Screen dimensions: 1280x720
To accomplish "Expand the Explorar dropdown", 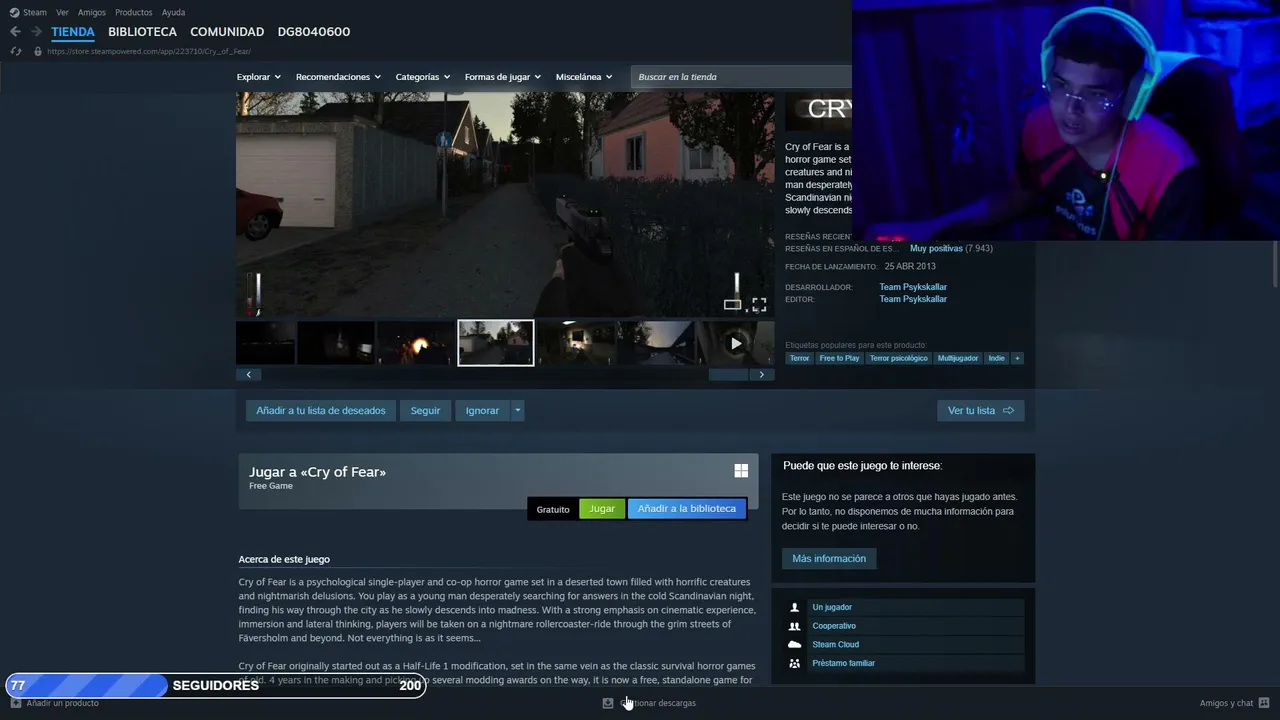I will click(259, 77).
